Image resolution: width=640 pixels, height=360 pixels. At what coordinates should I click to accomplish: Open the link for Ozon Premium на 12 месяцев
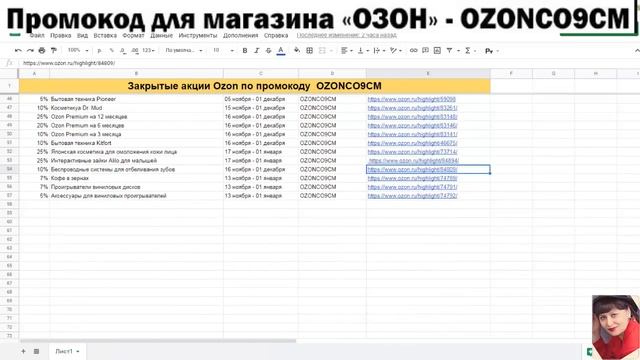(x=412, y=117)
